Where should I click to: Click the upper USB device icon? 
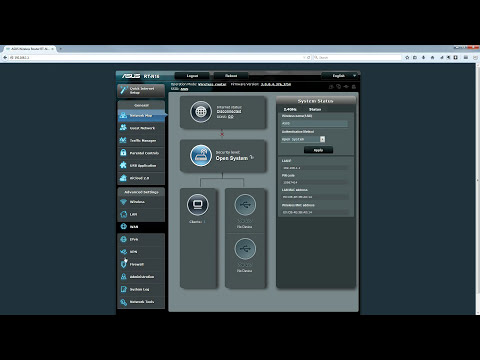(245, 205)
